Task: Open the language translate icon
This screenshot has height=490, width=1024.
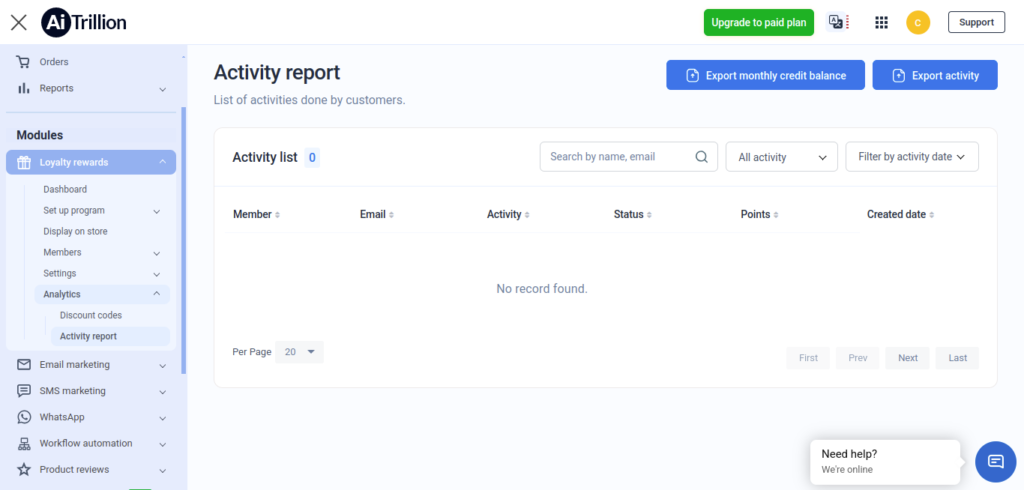Action: [837, 22]
